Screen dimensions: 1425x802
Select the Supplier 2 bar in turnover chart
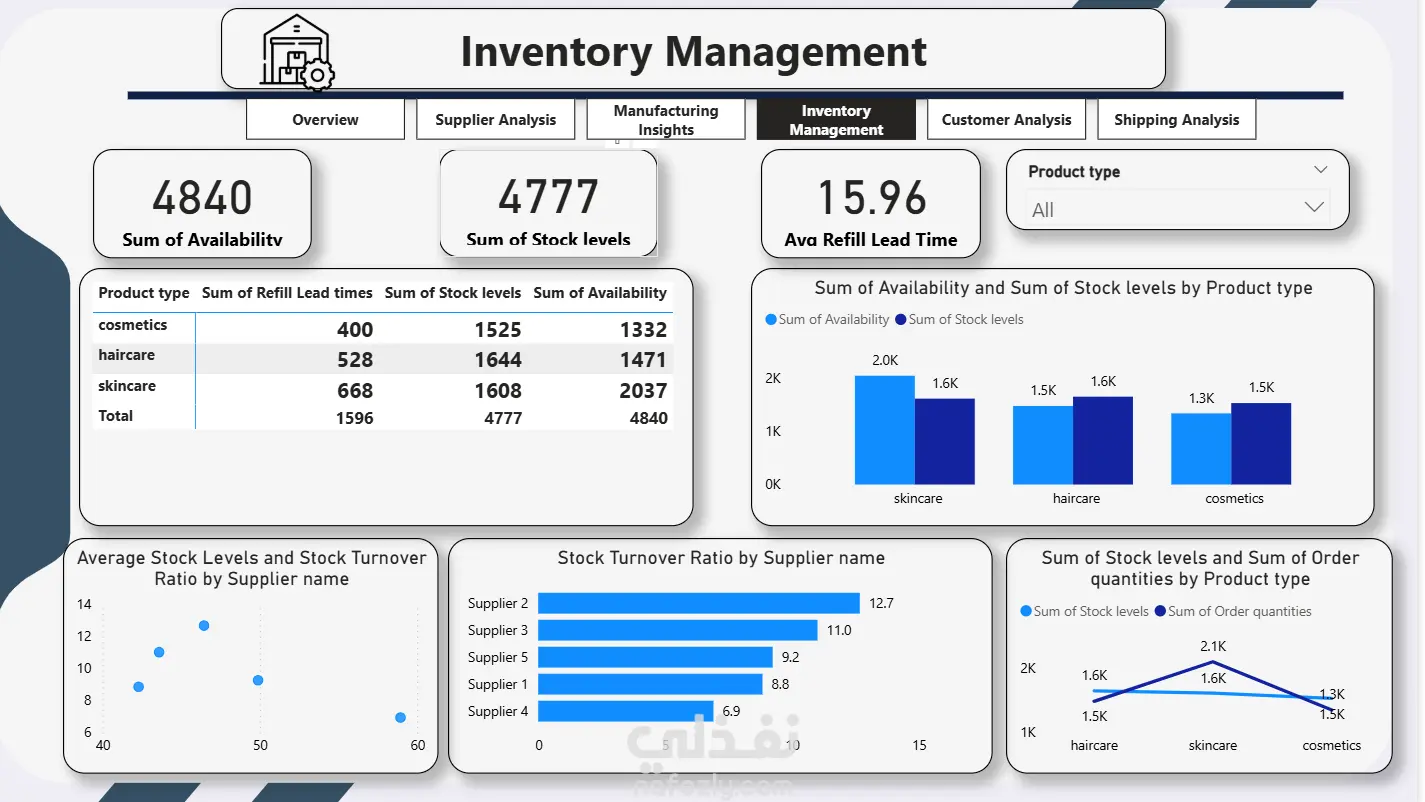coord(699,603)
